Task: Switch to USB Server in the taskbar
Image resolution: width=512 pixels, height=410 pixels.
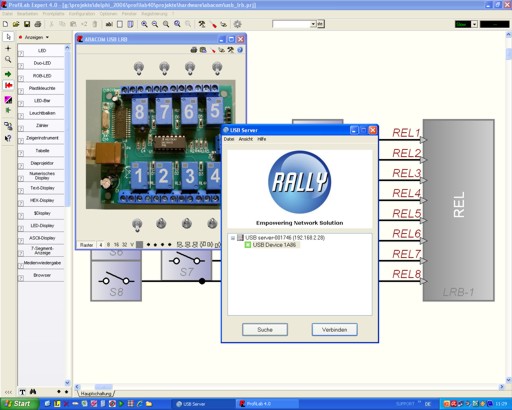Action: (x=202, y=404)
